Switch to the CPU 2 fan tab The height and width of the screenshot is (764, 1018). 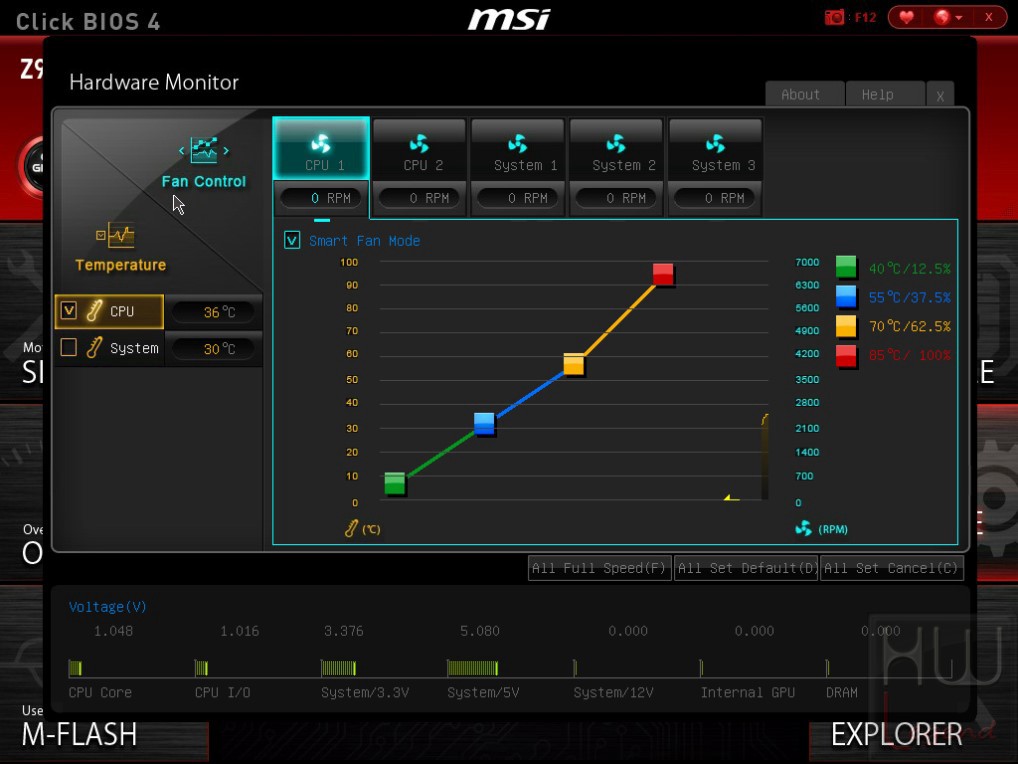(419, 149)
